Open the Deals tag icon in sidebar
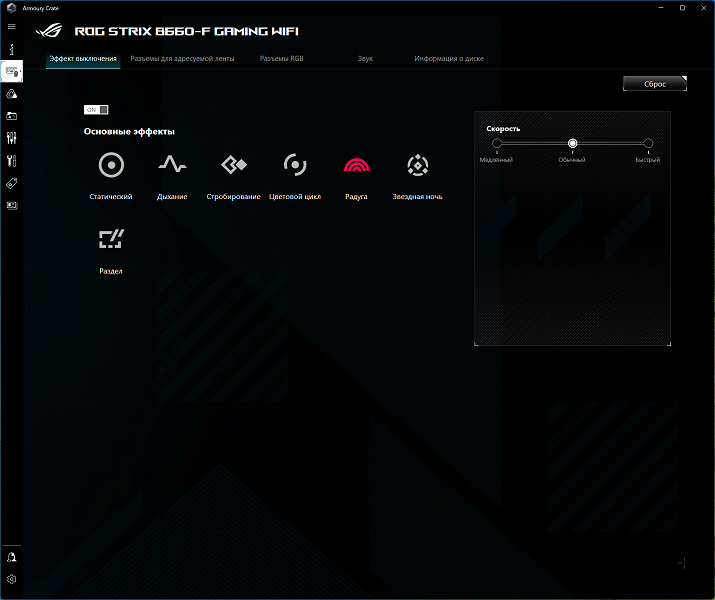The image size is (715, 600). pos(11,183)
